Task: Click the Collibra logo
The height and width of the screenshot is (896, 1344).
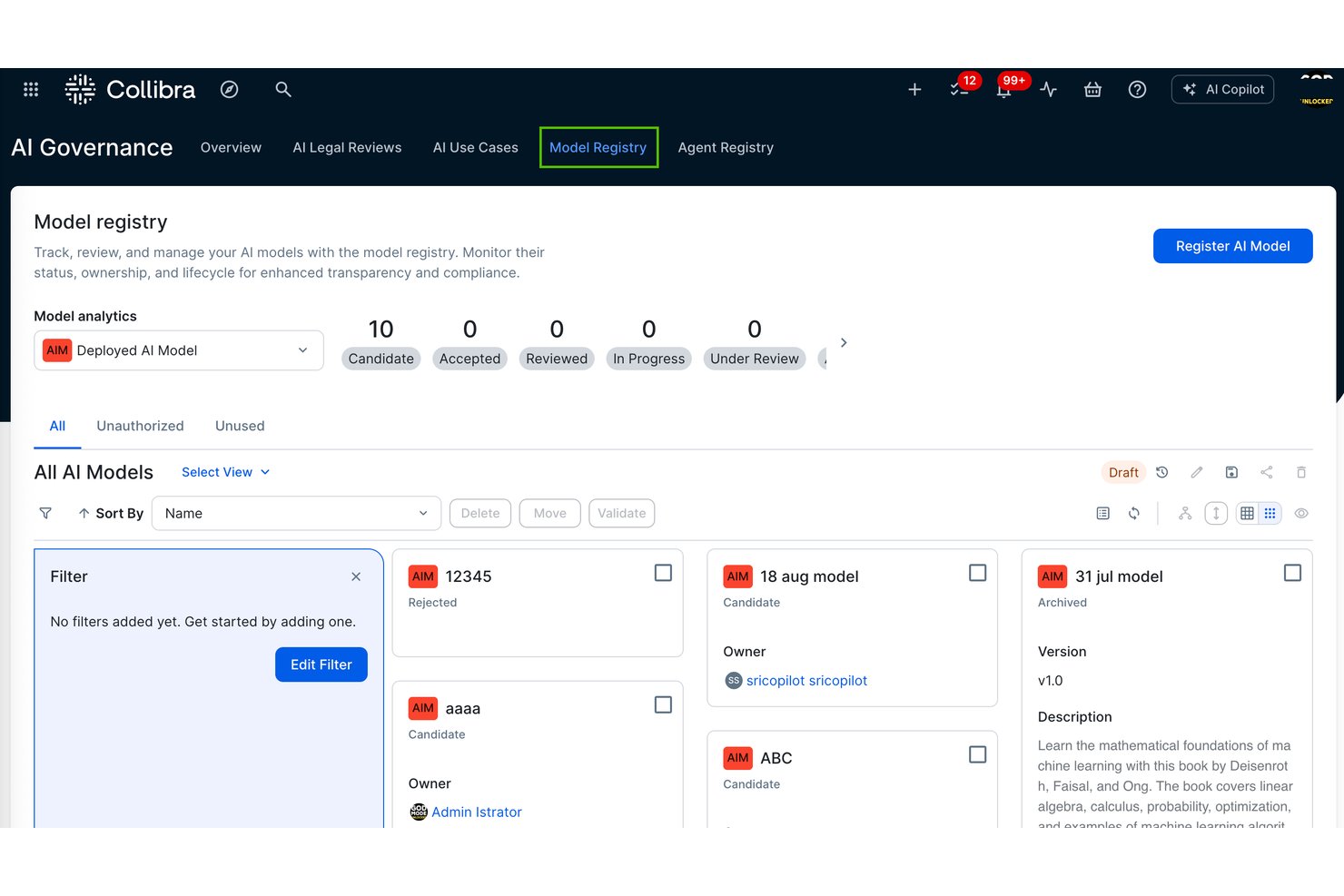Action: point(130,89)
